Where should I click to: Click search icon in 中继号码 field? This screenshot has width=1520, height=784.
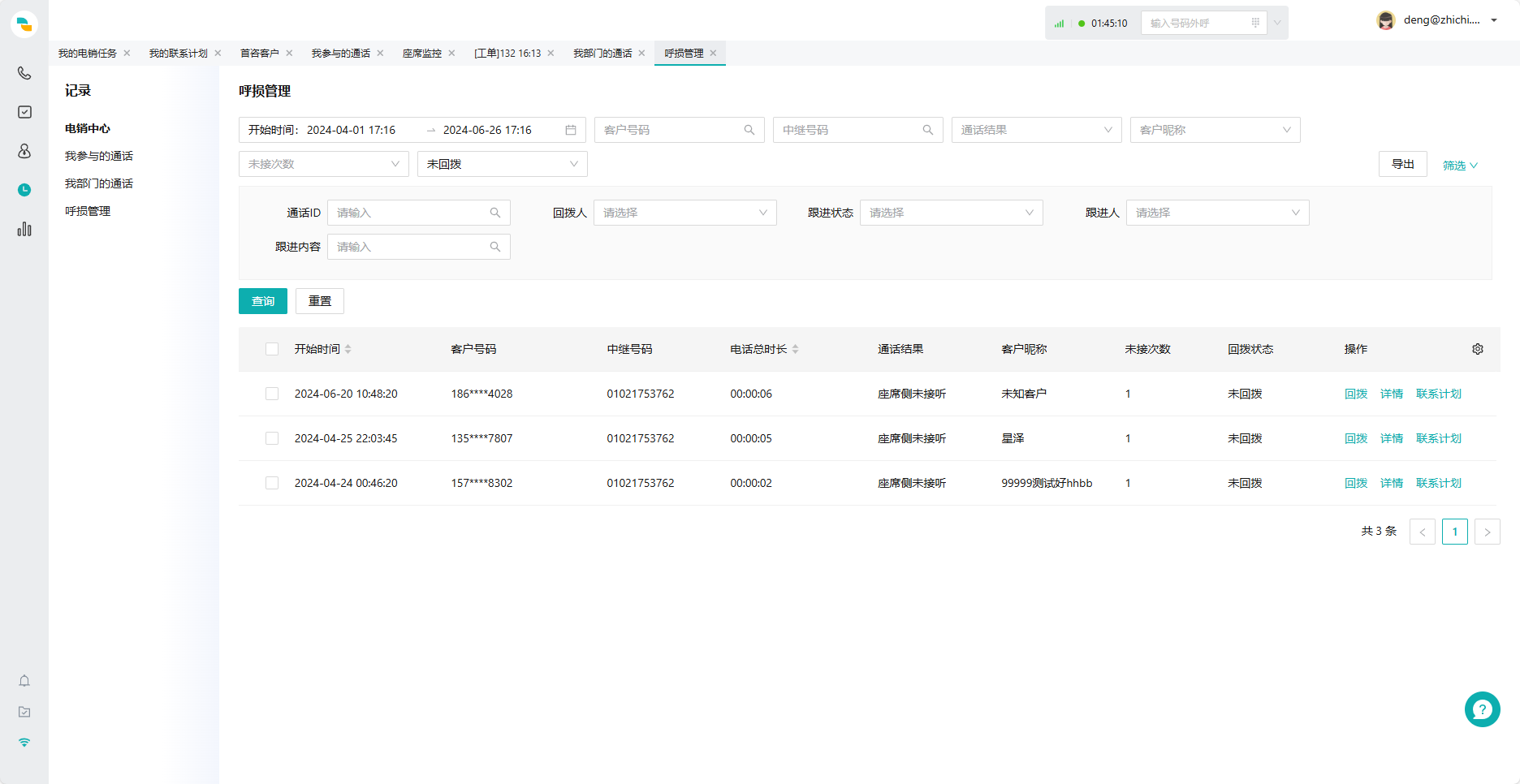pyautogui.click(x=928, y=130)
